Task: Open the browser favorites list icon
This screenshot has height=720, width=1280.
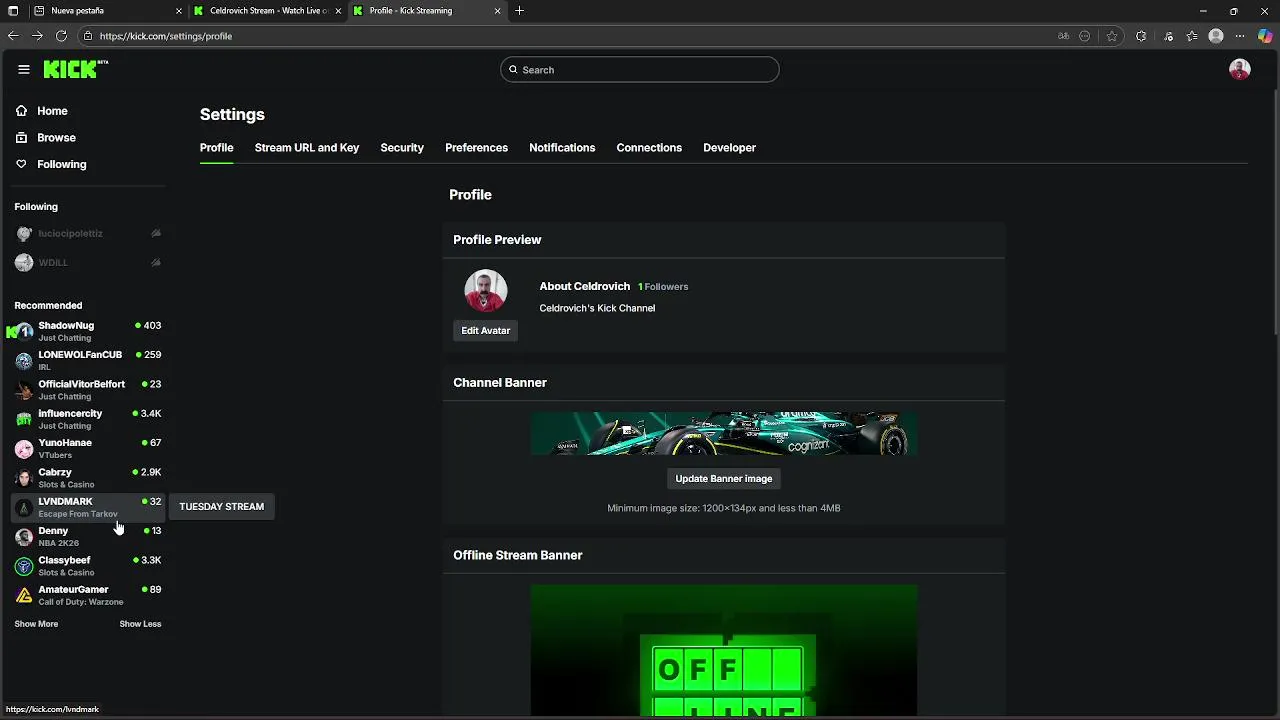Action: click(x=1192, y=36)
